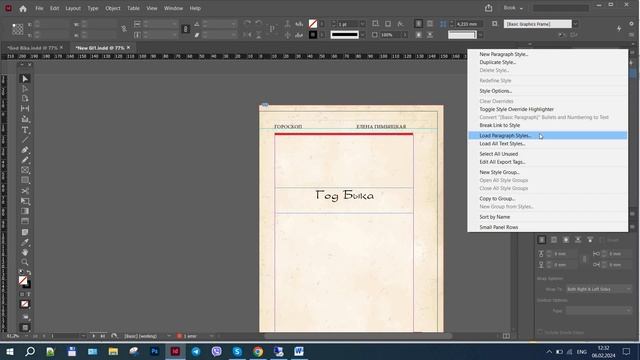Select the Pen tool
The height and width of the screenshot is (360, 640).
[x=25, y=150]
